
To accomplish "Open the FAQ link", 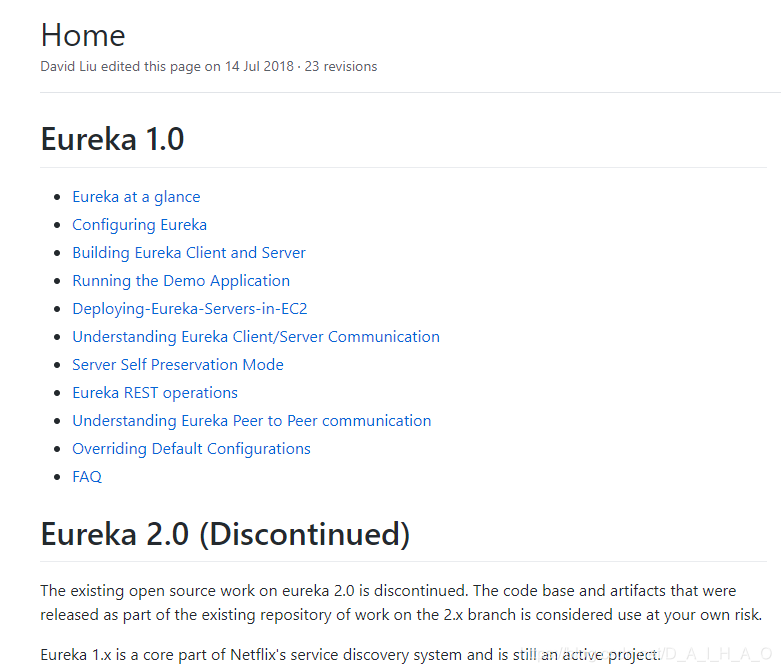I will (x=87, y=477).
